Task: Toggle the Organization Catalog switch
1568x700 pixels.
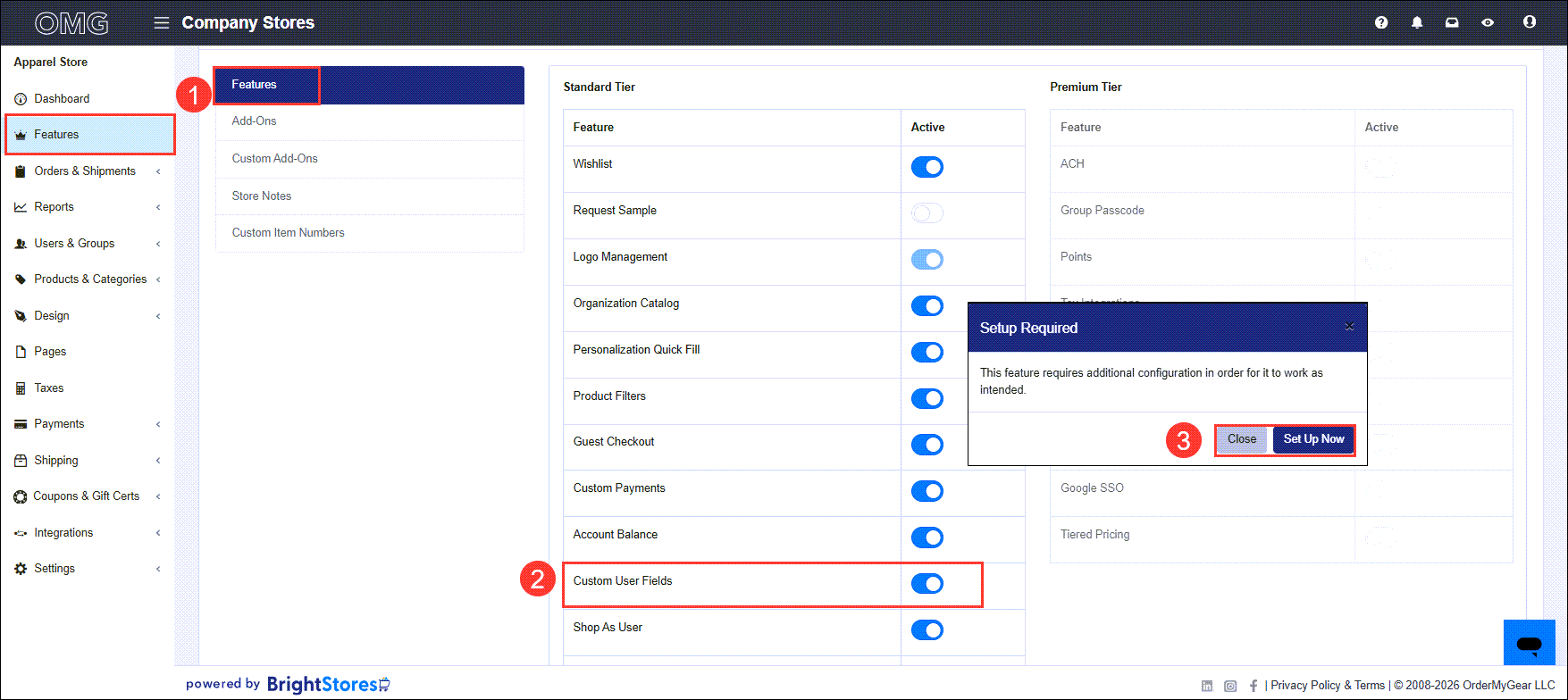Action: coord(927,306)
